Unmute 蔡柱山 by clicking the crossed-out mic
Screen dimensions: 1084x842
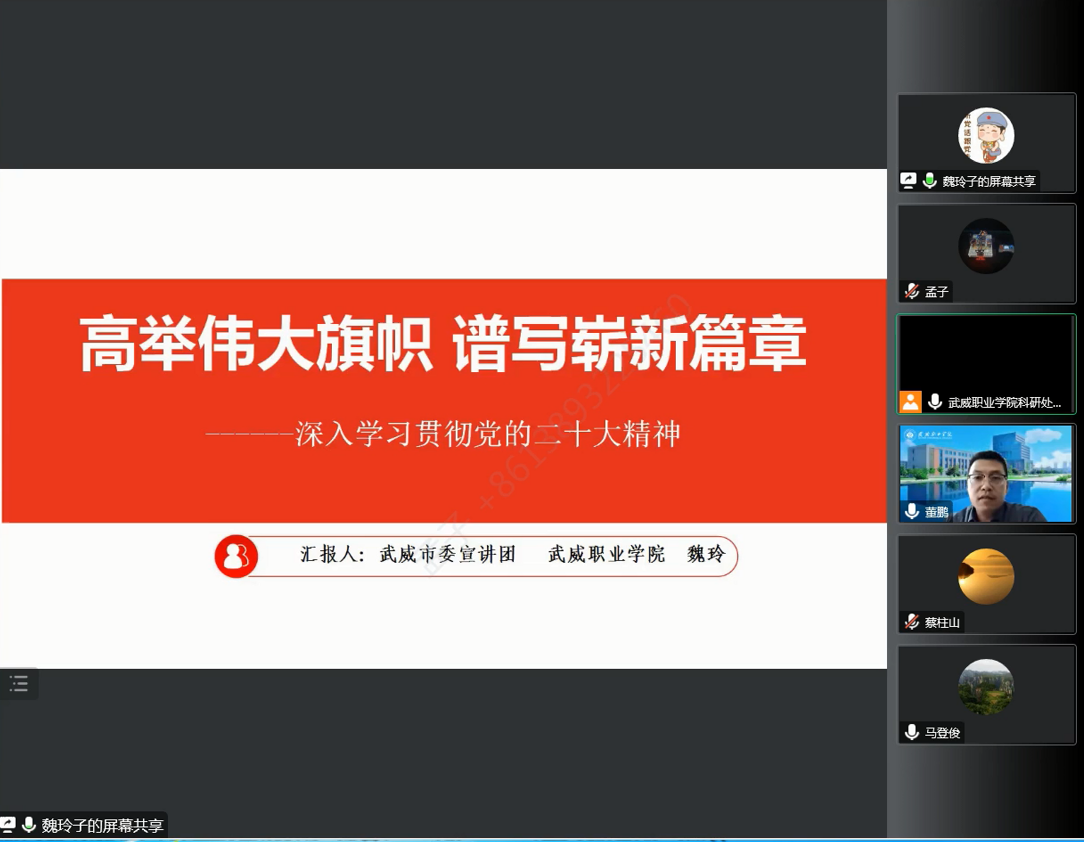(x=911, y=622)
